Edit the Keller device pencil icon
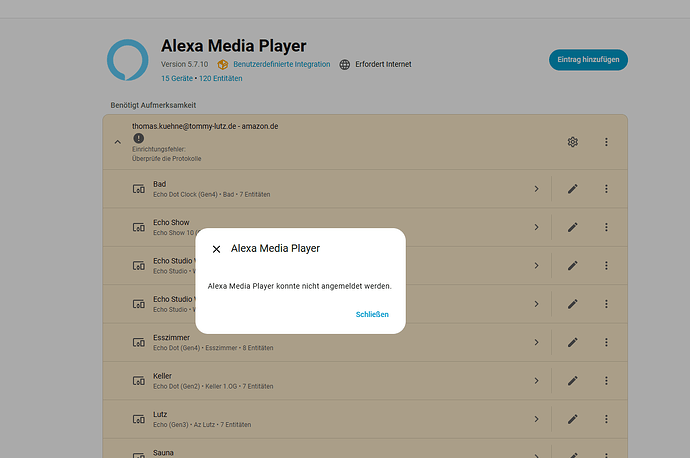The image size is (690, 458). (x=573, y=381)
